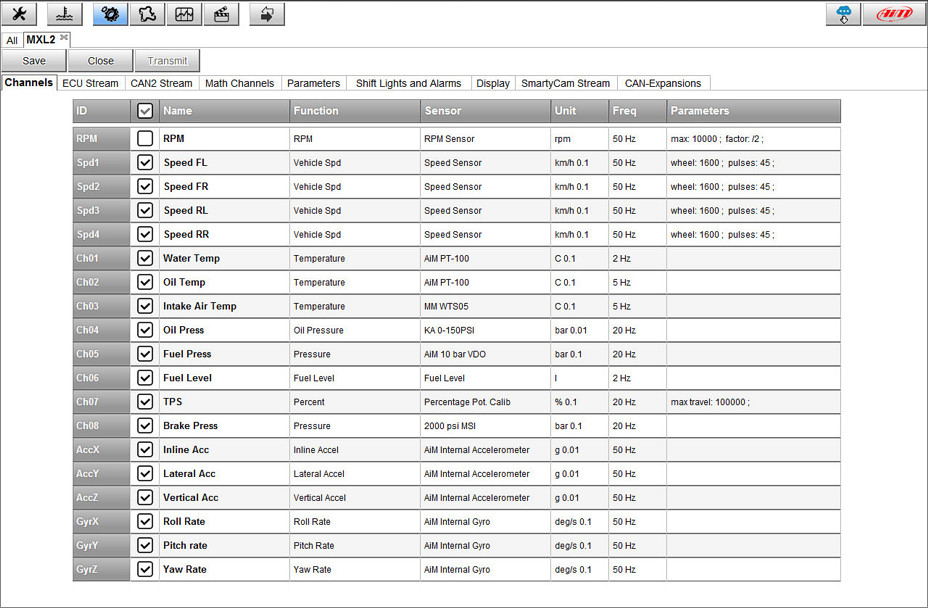928x608 pixels.
Task: Click the 'Vertical Acc' channel name
Action: tap(191, 497)
